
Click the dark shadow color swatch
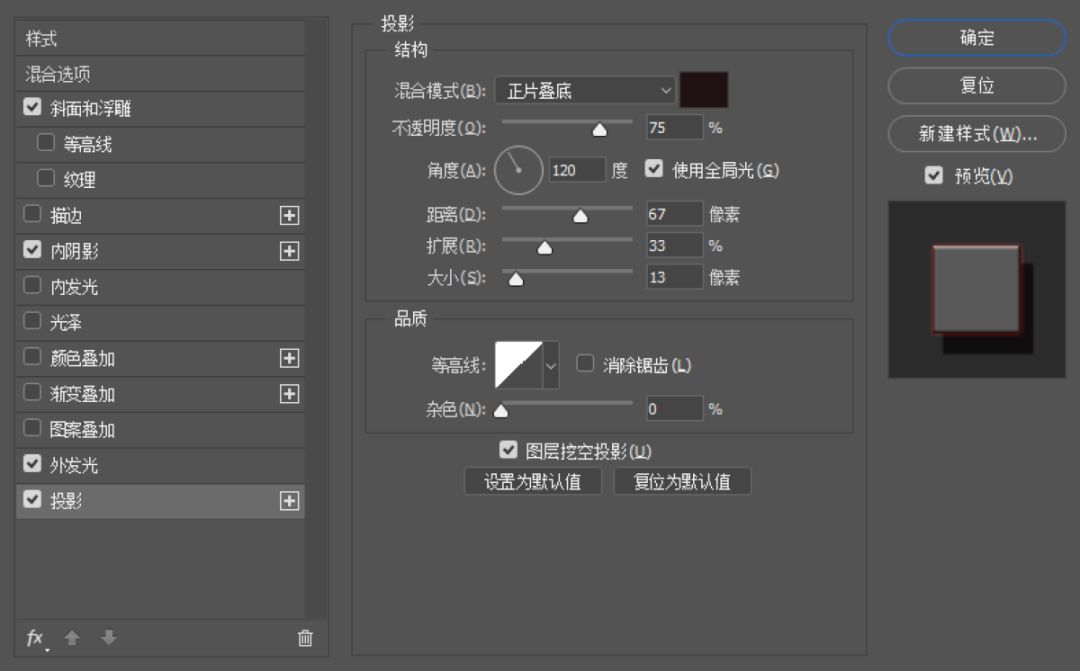704,90
